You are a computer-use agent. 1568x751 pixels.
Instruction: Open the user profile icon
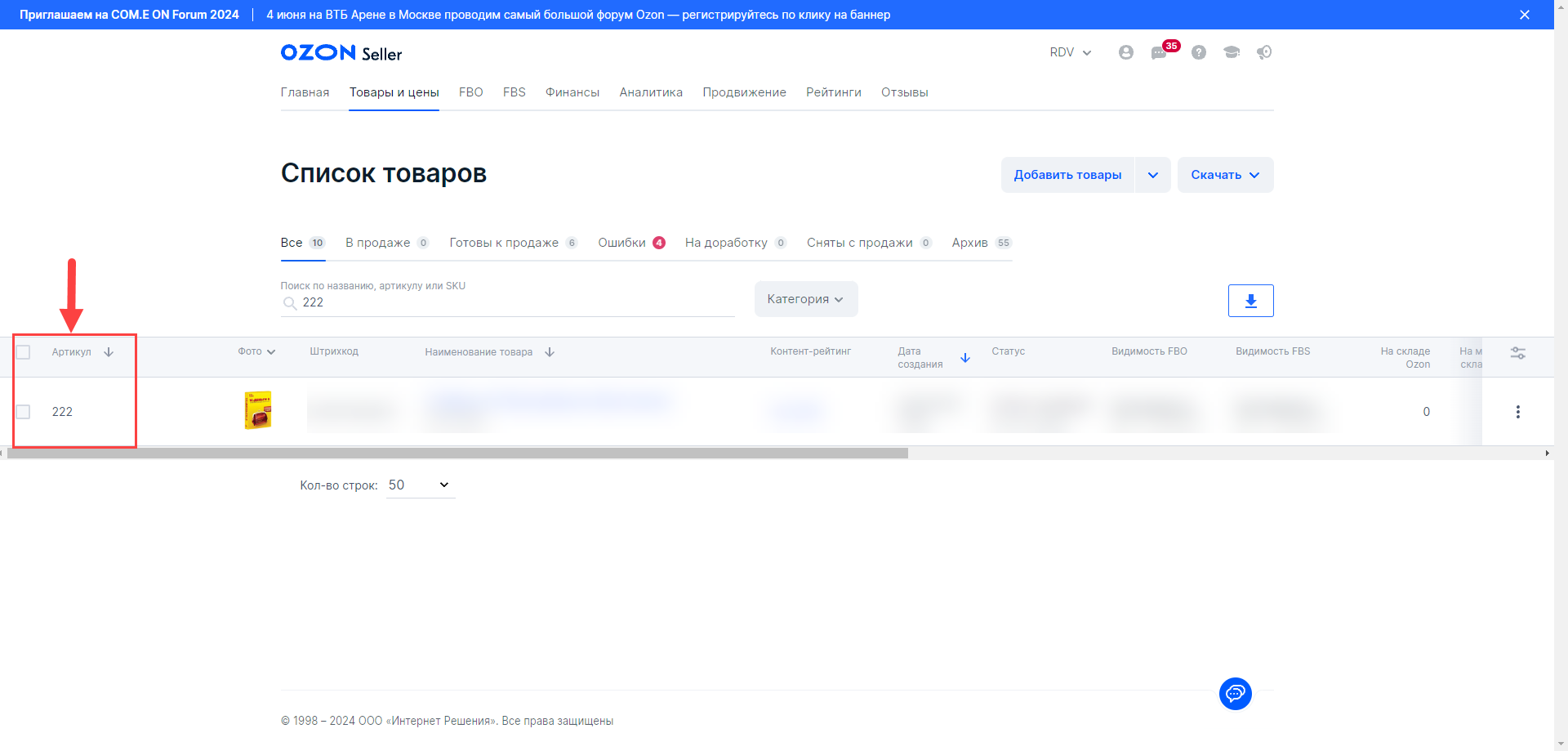click(1125, 52)
